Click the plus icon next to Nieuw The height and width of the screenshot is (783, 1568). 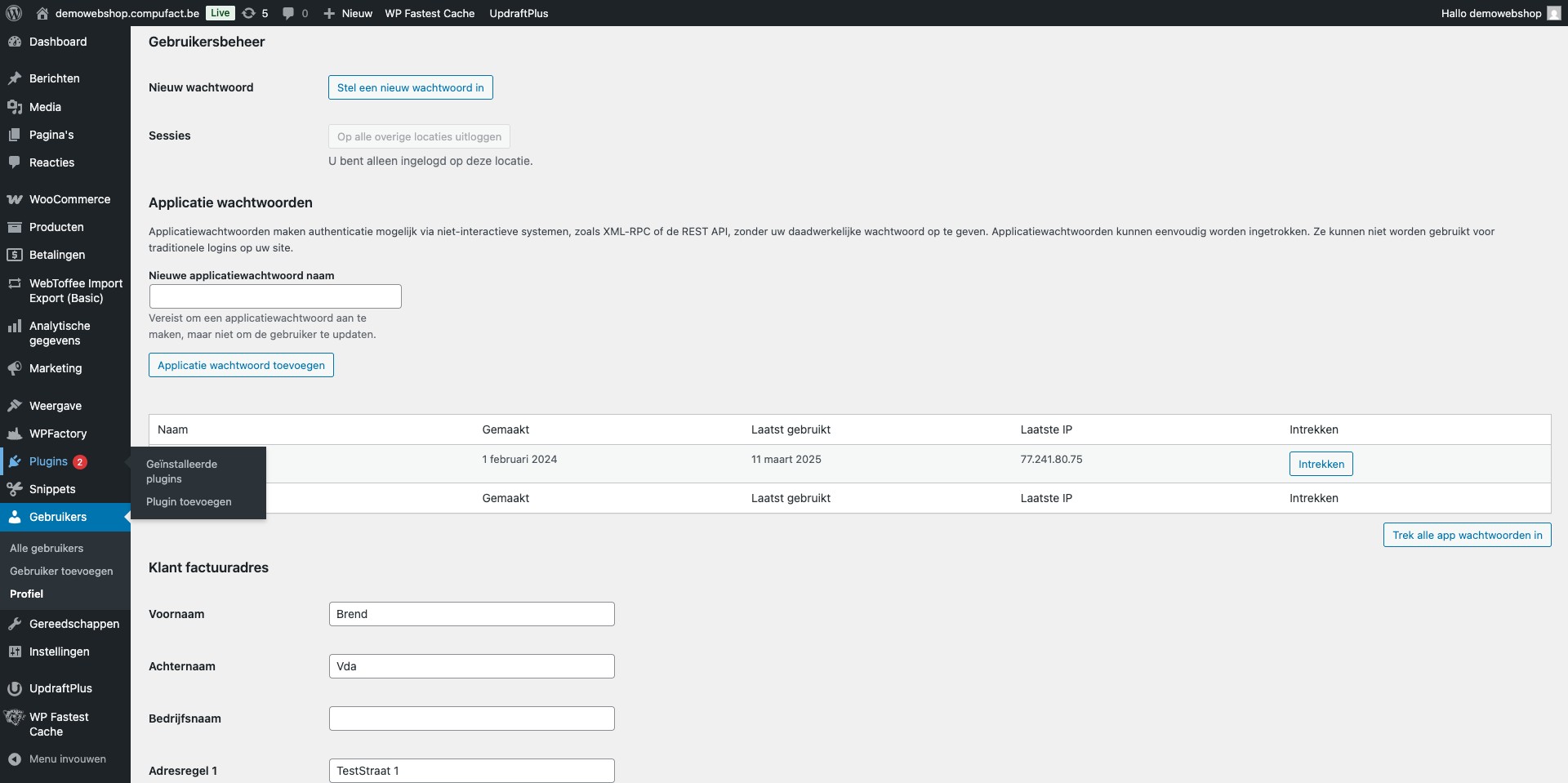coord(329,13)
